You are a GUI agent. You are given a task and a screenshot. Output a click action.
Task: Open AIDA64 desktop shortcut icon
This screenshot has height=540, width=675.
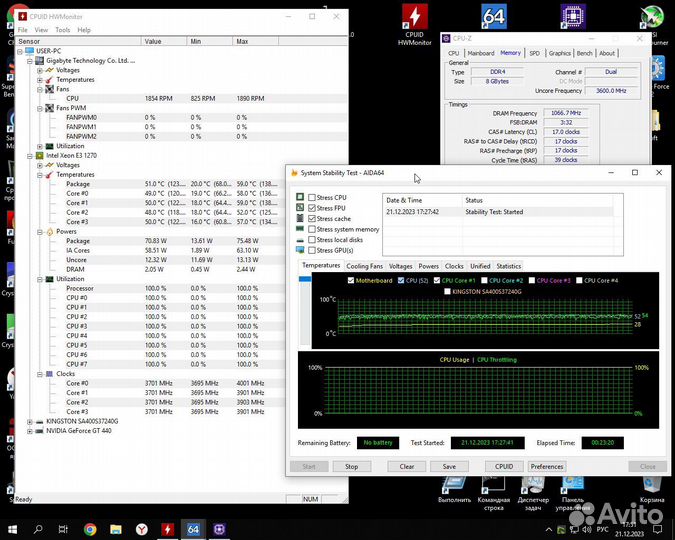click(x=493, y=17)
